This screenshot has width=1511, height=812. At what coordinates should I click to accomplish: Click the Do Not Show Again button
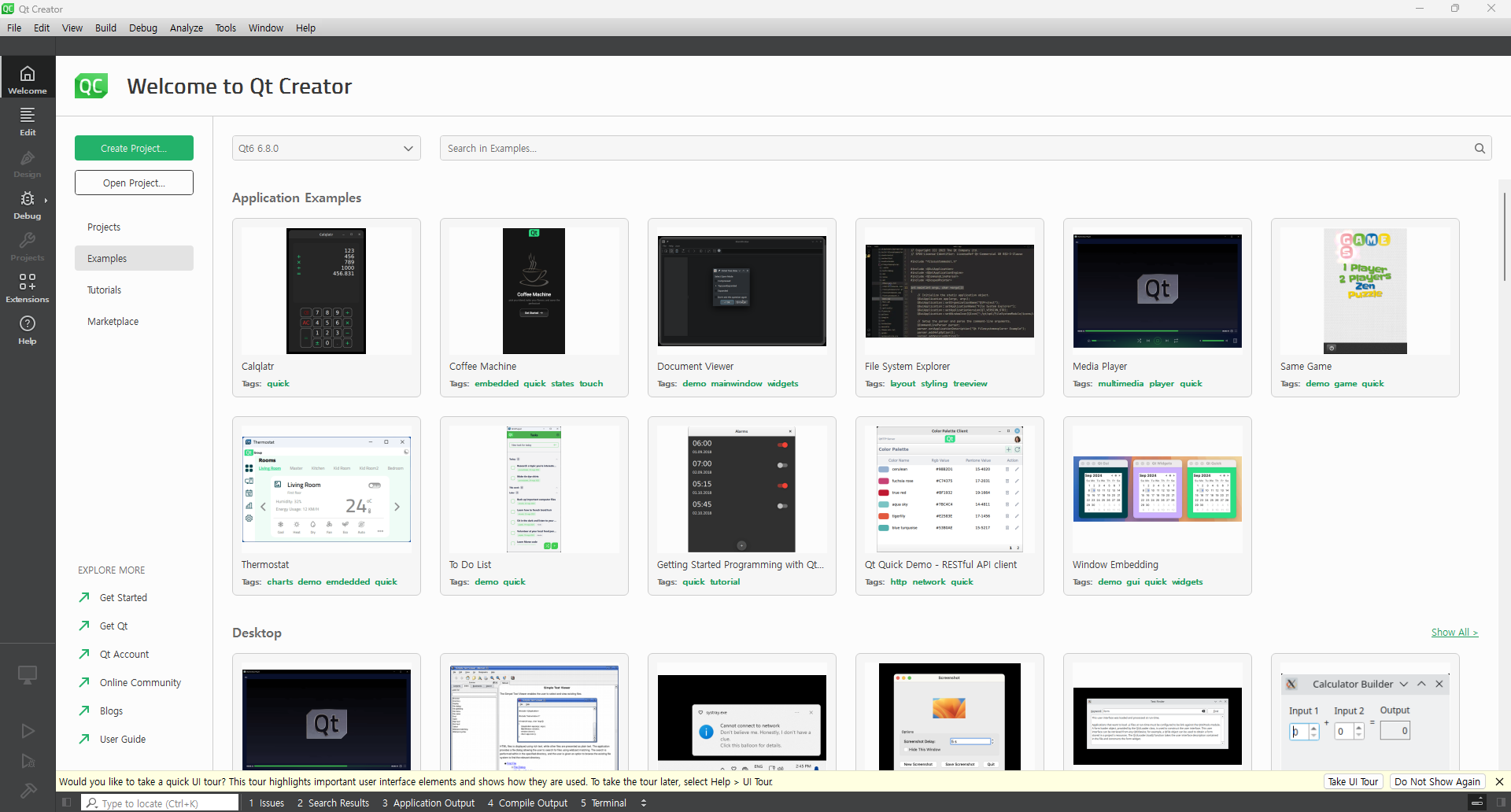(x=1437, y=781)
